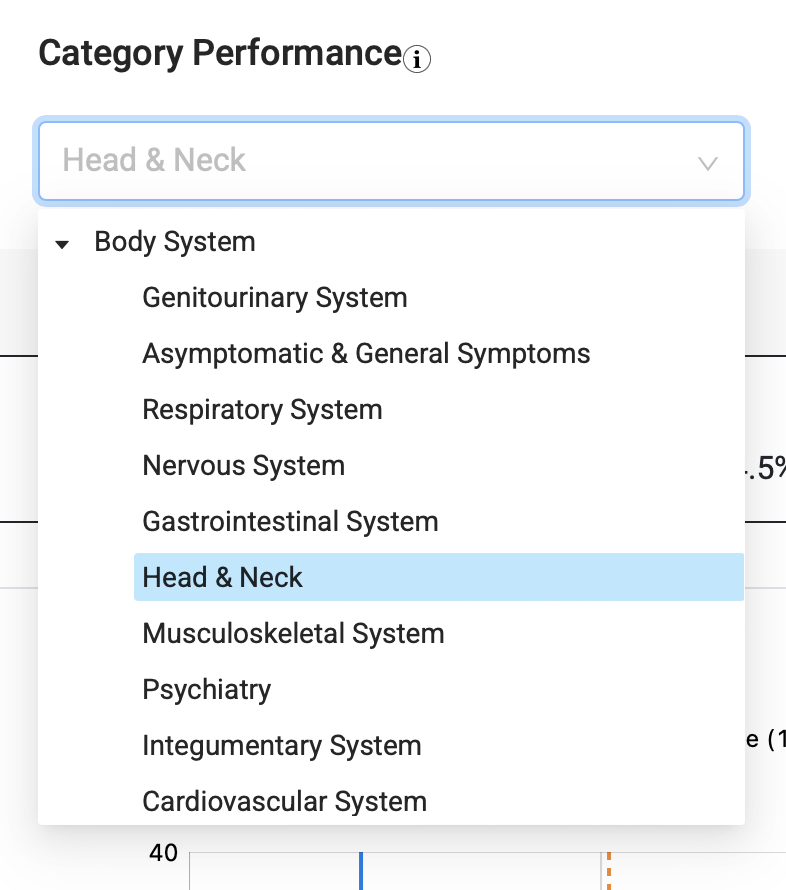Click the highlighted Head & Neck option

(439, 577)
